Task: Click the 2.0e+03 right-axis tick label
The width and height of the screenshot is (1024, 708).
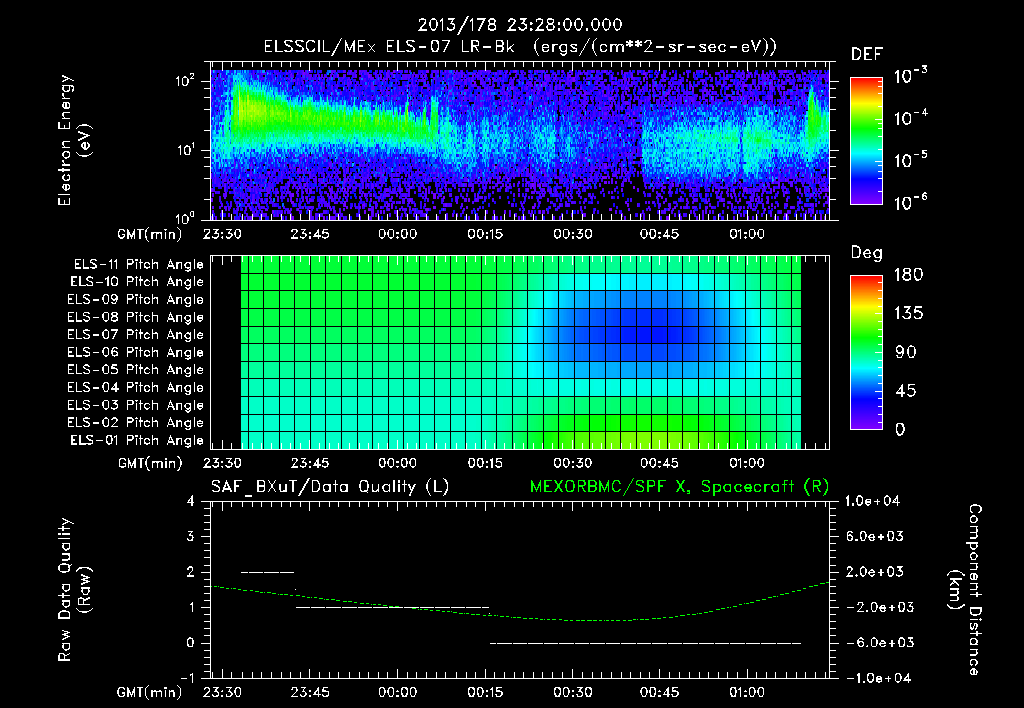Action: tap(874, 571)
